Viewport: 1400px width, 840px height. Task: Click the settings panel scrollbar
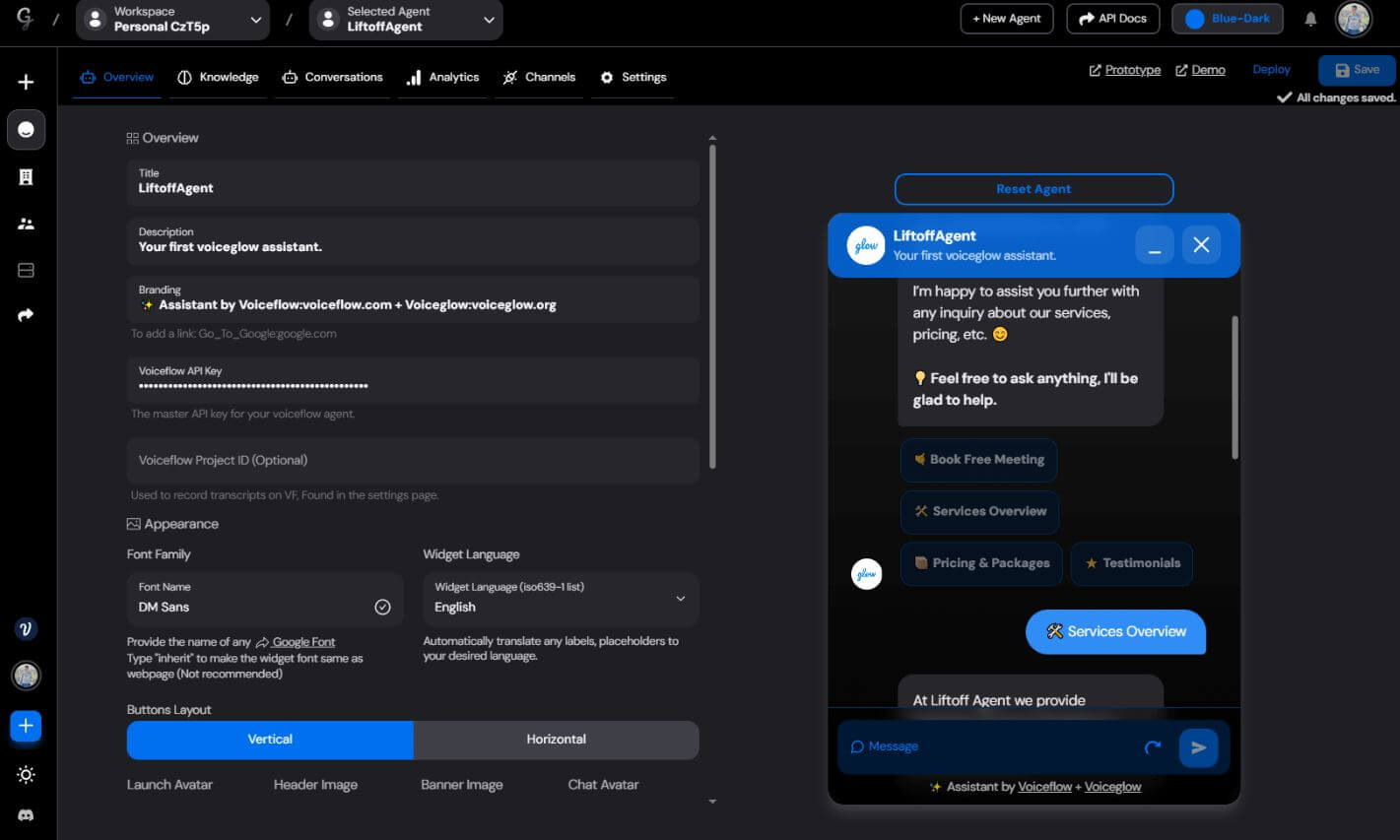tap(712, 305)
